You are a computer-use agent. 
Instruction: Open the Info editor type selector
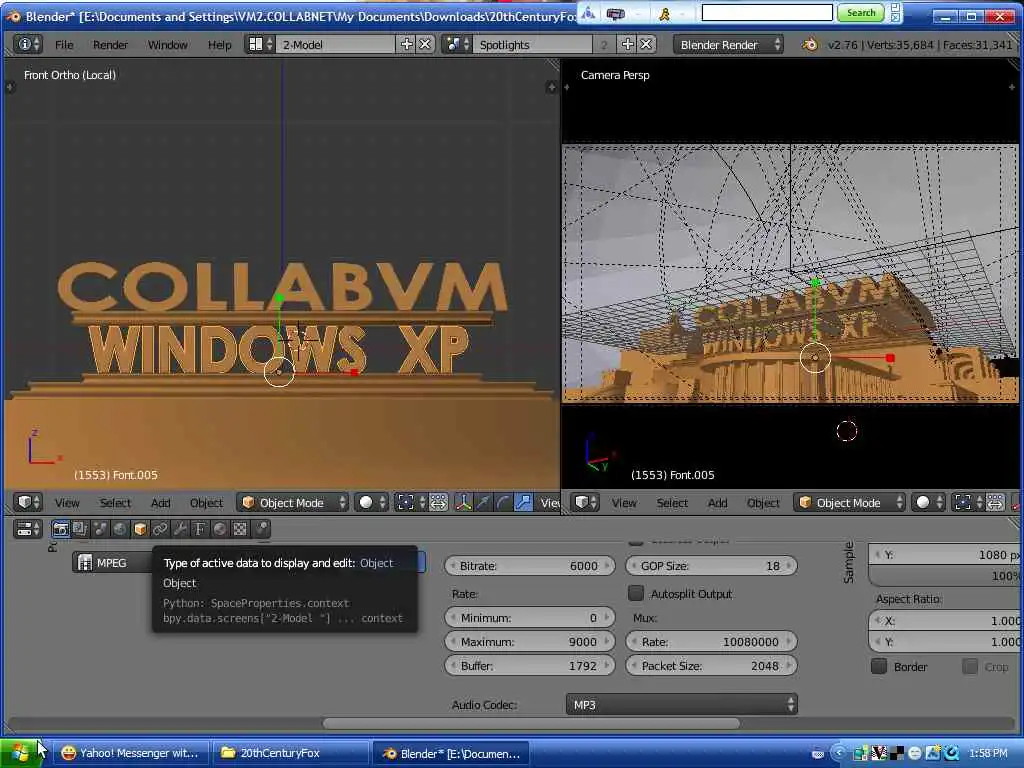[27, 44]
